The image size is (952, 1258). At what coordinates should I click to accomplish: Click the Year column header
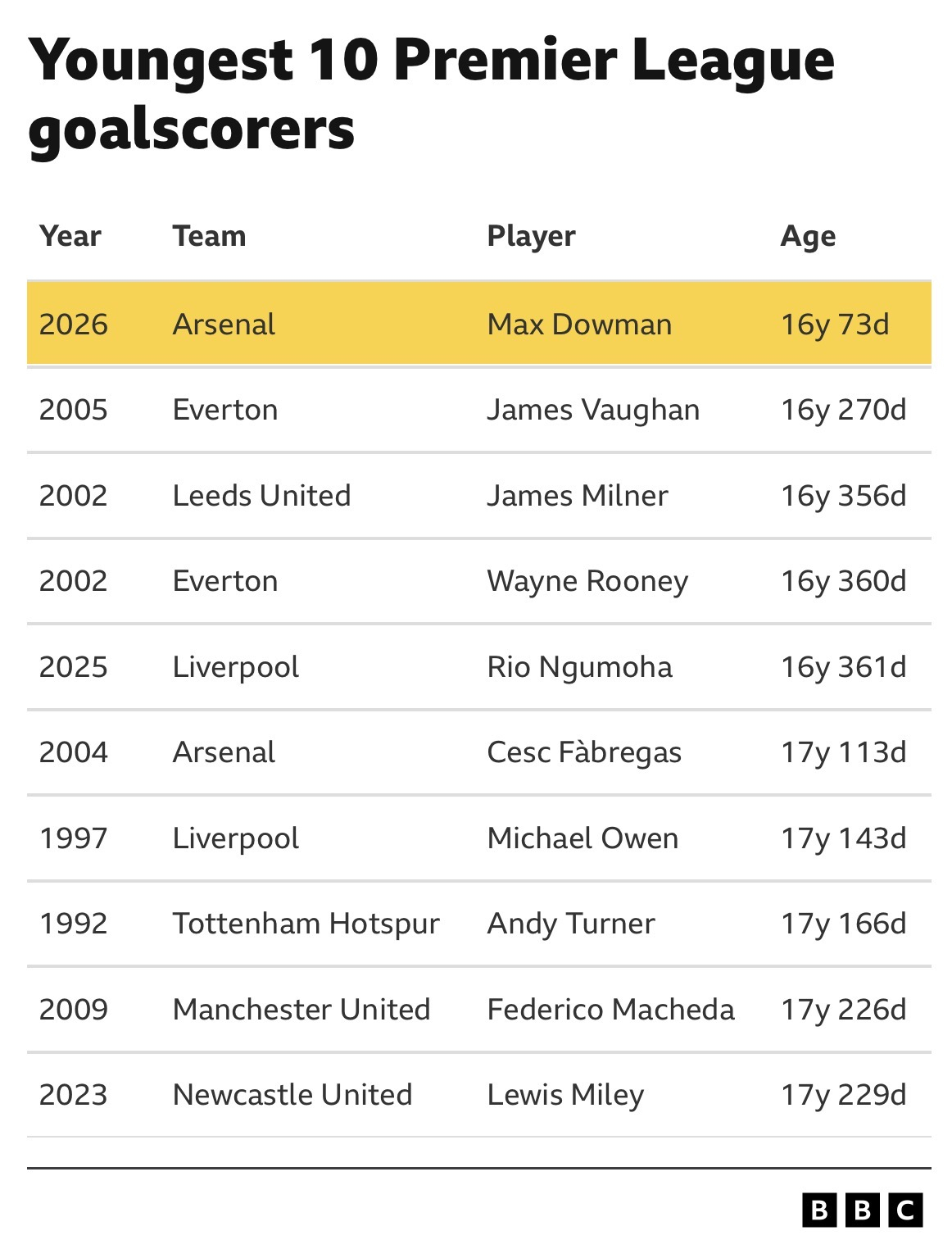pyautogui.click(x=70, y=236)
